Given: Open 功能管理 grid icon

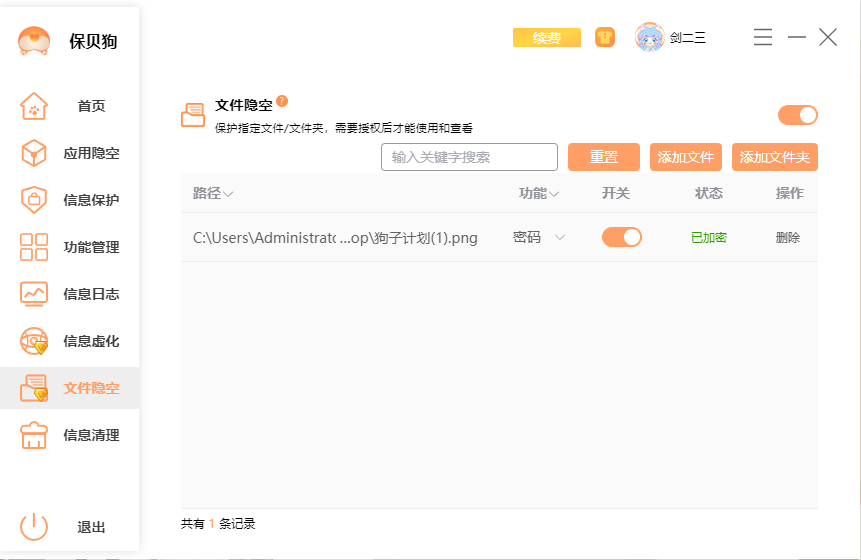Looking at the screenshot, I should tap(34, 247).
